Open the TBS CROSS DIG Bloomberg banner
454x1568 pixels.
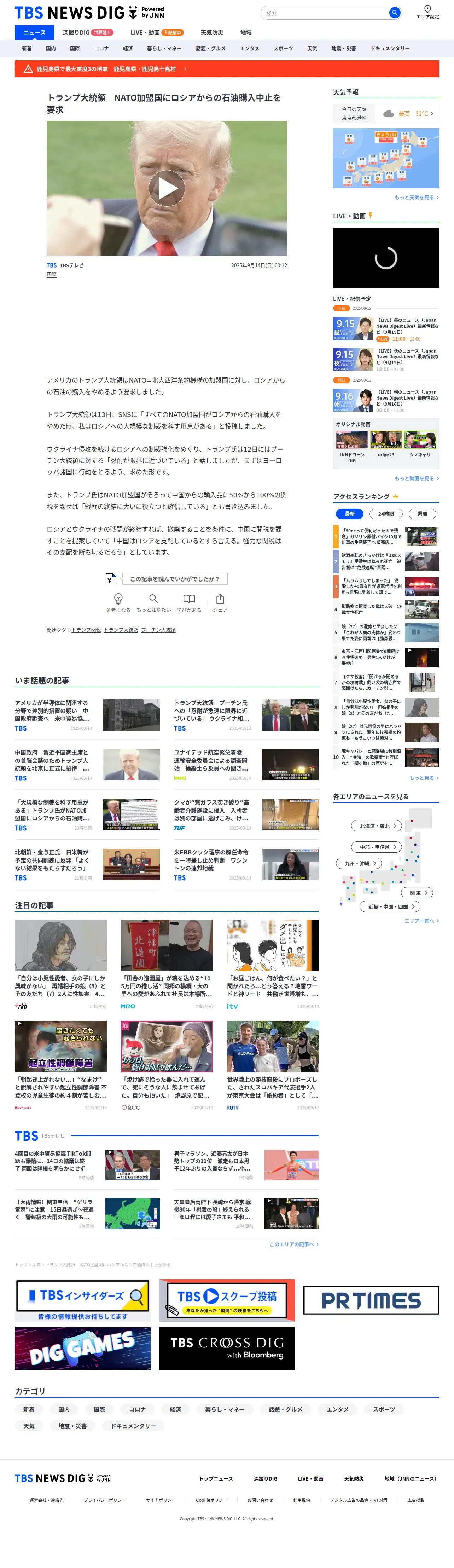(227, 1348)
